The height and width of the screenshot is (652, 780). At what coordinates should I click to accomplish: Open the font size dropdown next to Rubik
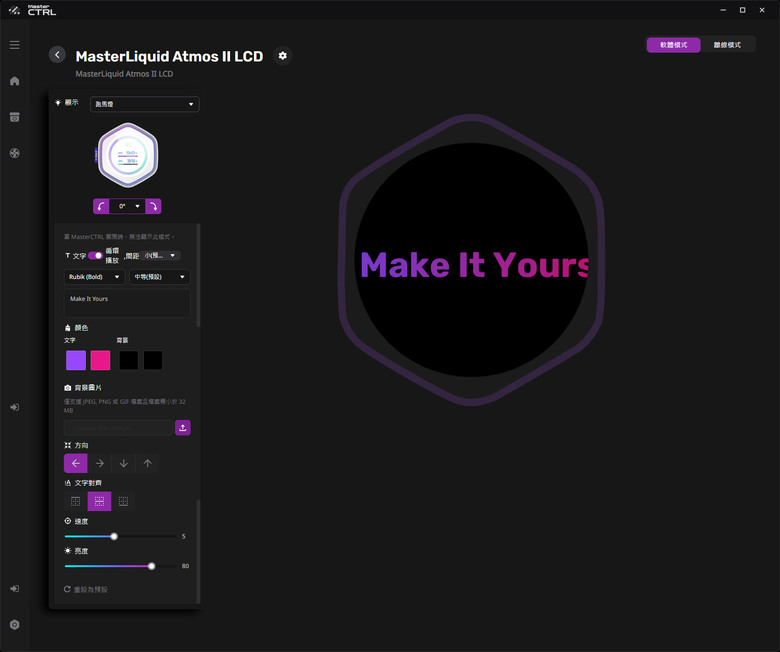pyautogui.click(x=160, y=277)
